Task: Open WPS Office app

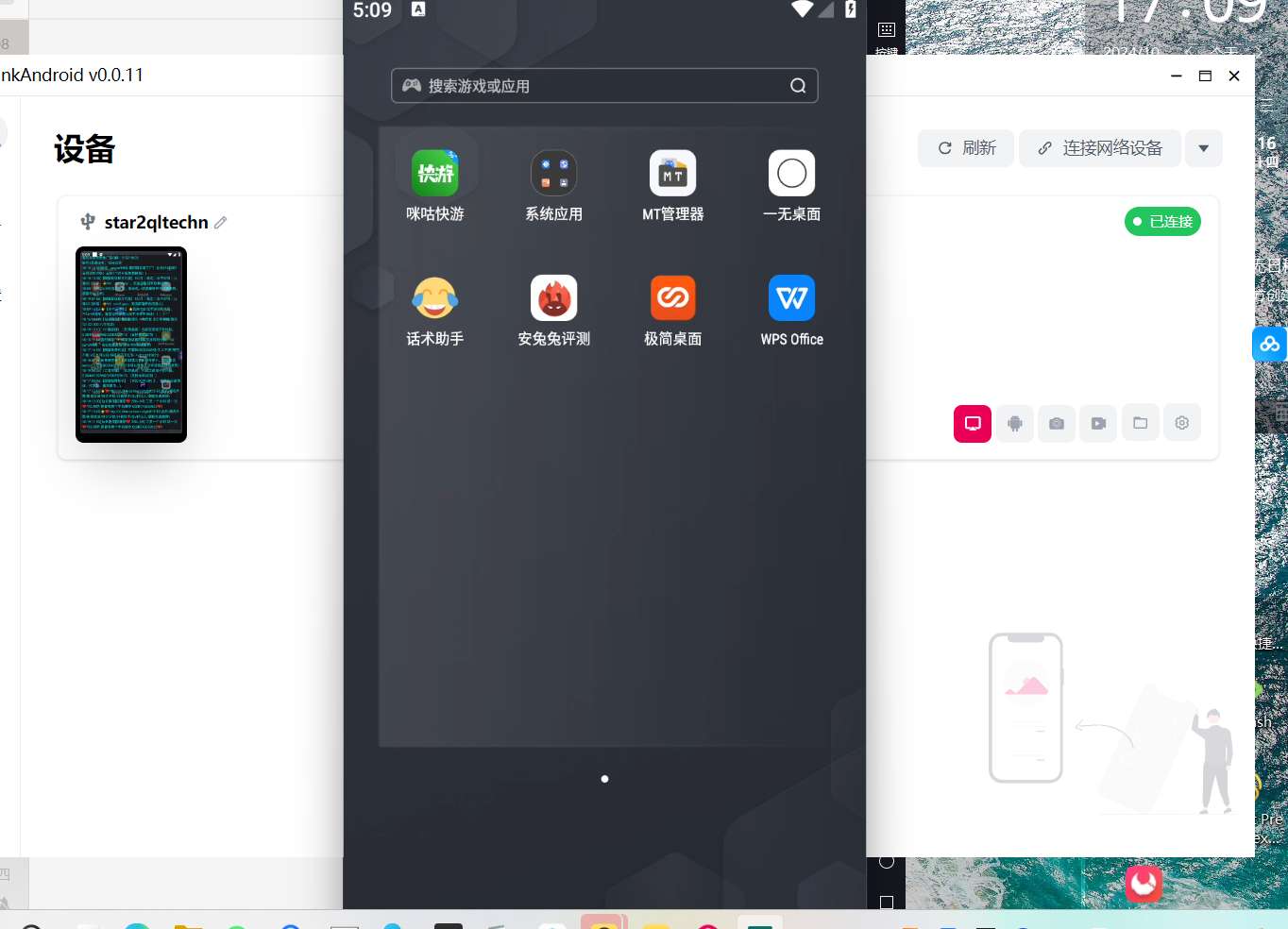Action: pos(792,298)
